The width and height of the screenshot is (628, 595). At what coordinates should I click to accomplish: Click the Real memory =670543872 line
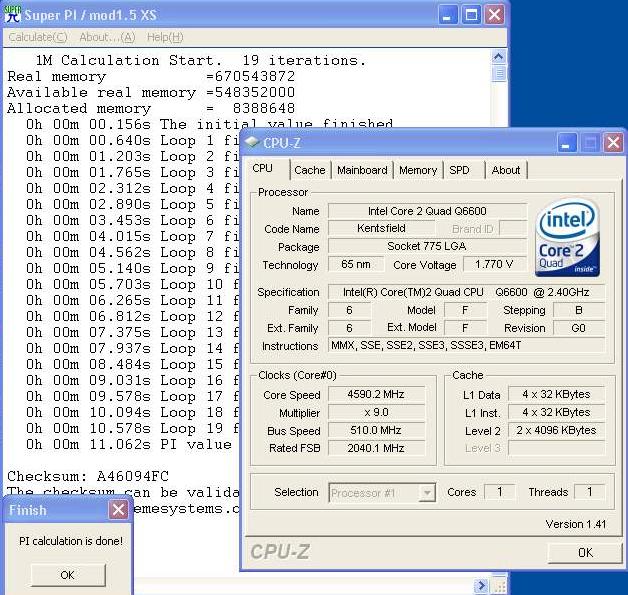pyautogui.click(x=151, y=76)
